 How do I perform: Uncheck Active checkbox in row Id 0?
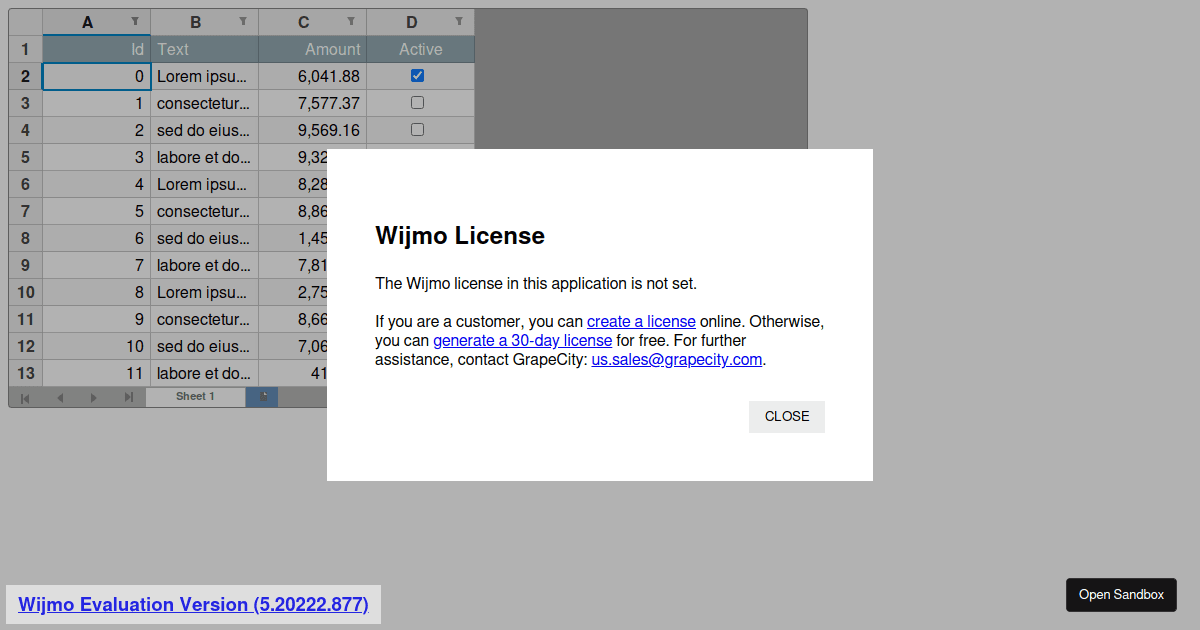[418, 76]
